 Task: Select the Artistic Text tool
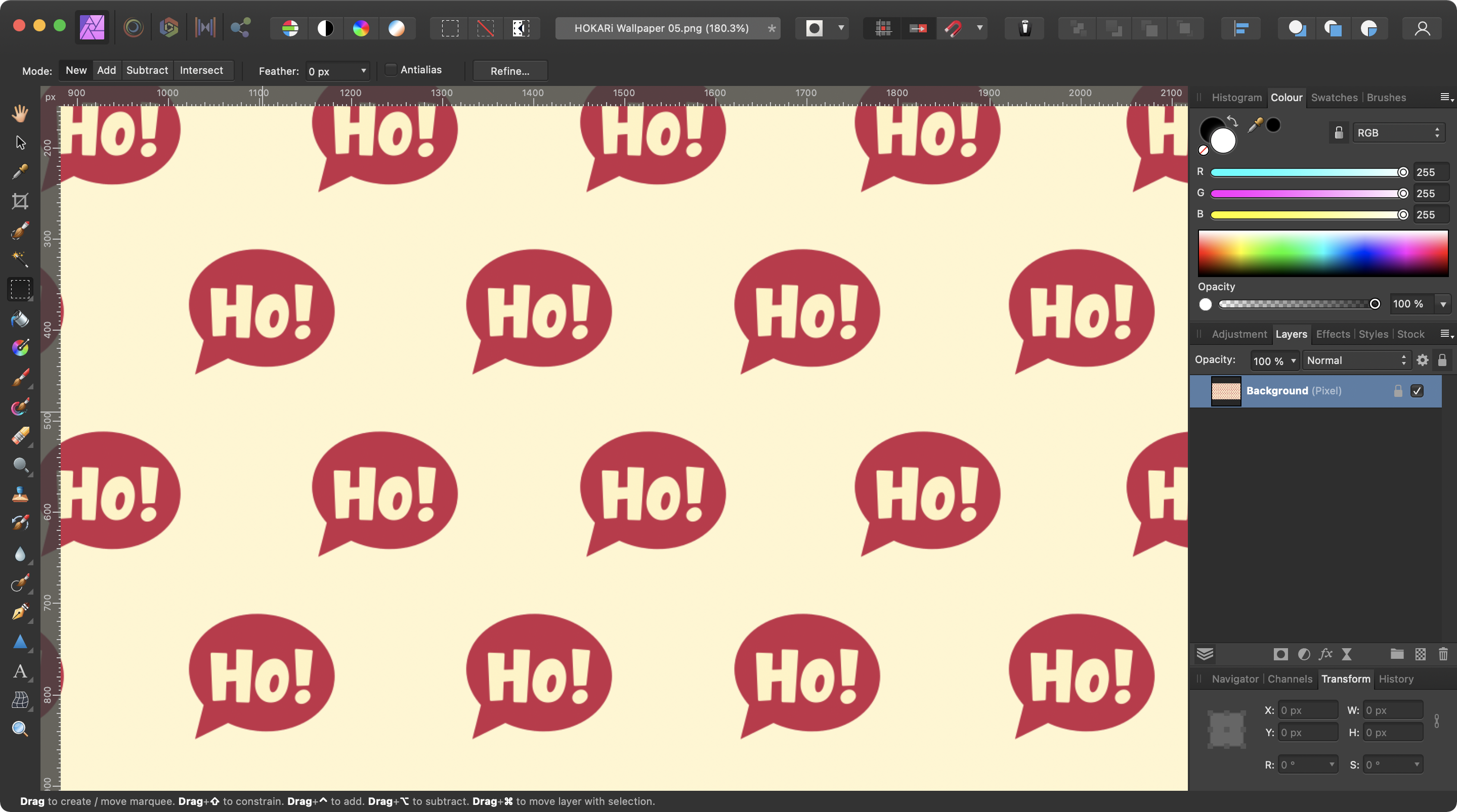[20, 671]
